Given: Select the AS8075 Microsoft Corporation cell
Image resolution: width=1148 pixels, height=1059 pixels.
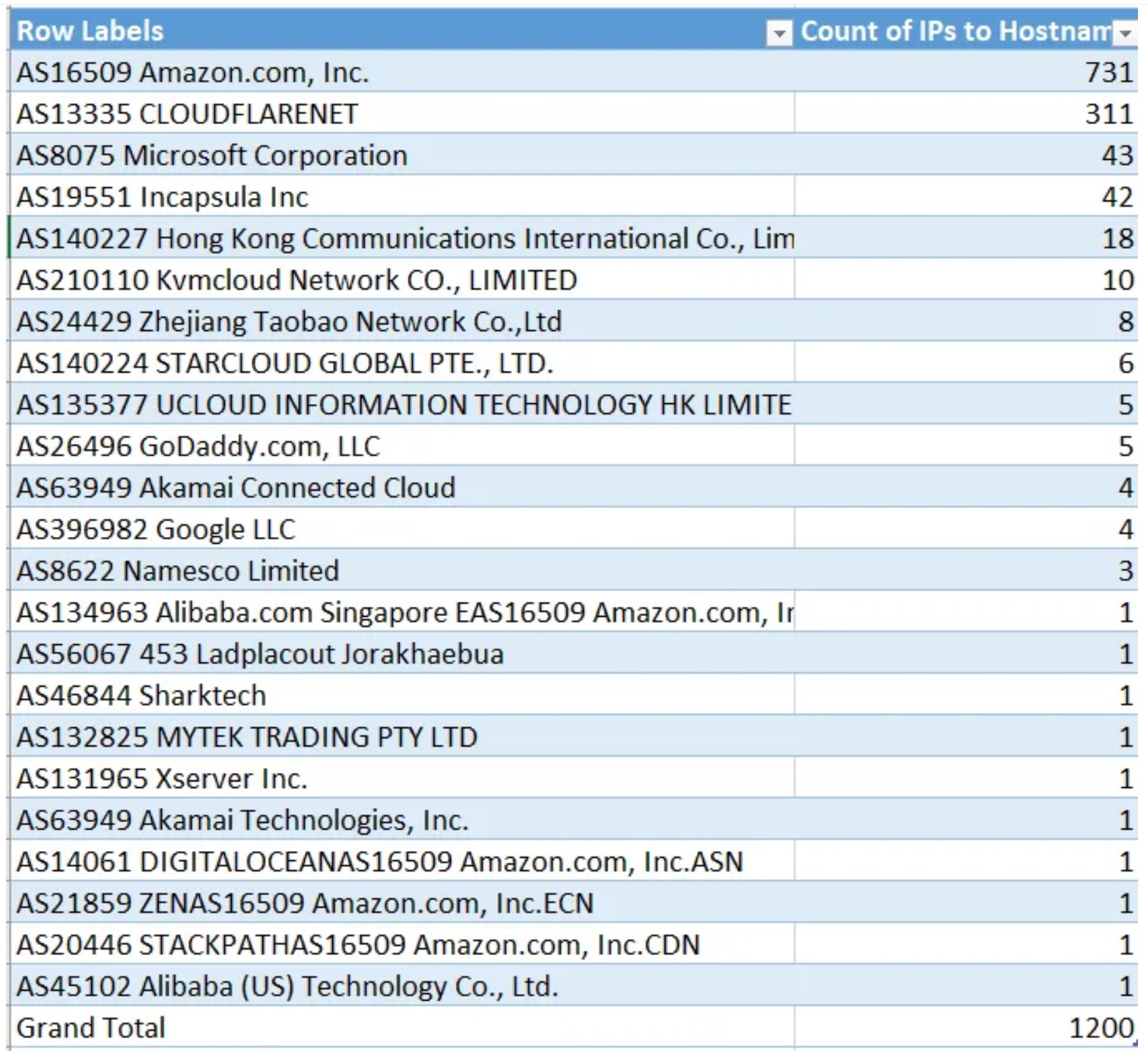Looking at the screenshot, I should [x=211, y=156].
